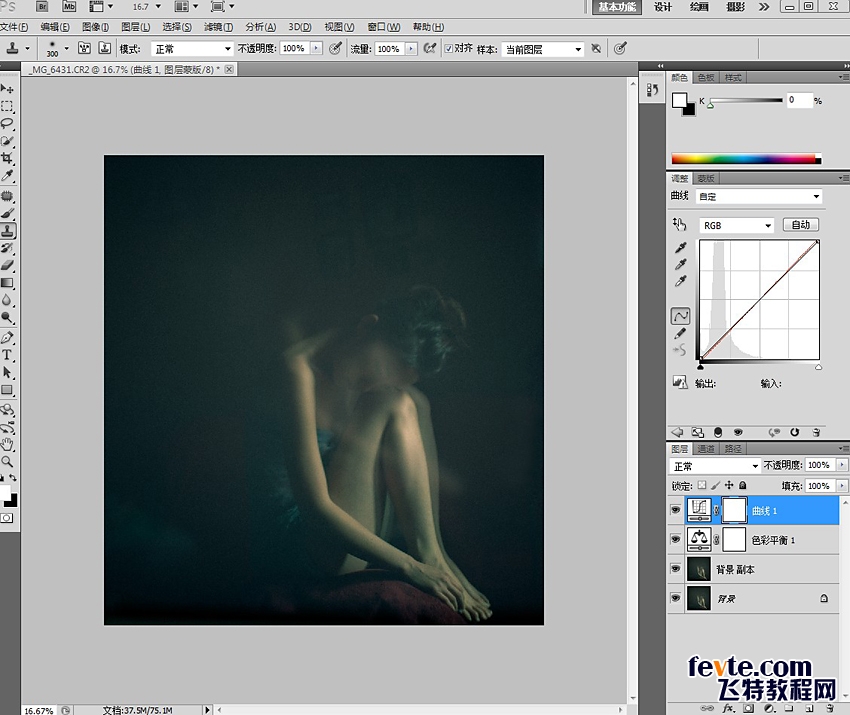Select the Clone Stamp tool in the toolbox
850x715 pixels.
[8, 230]
